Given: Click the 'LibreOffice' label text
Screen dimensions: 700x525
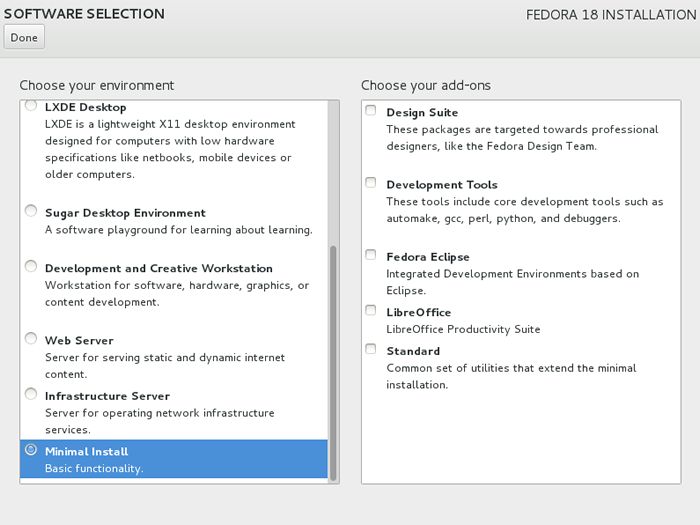Looking at the screenshot, I should point(419,312).
